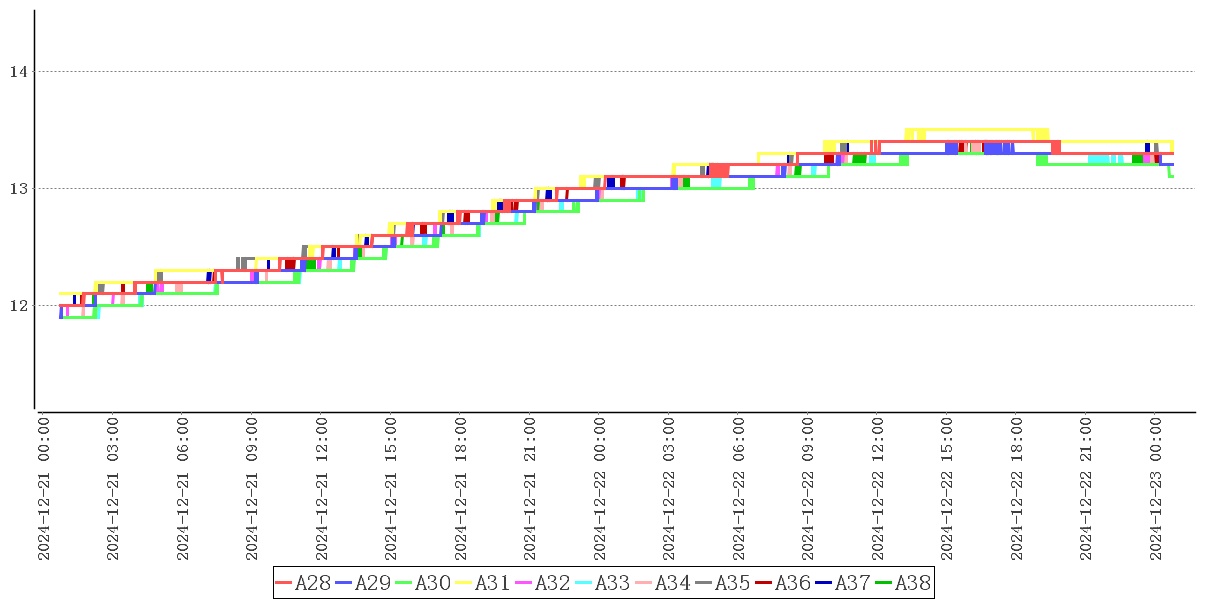Click the y-axis value 13 label
This screenshot has width=1207, height=600.
click(17, 189)
